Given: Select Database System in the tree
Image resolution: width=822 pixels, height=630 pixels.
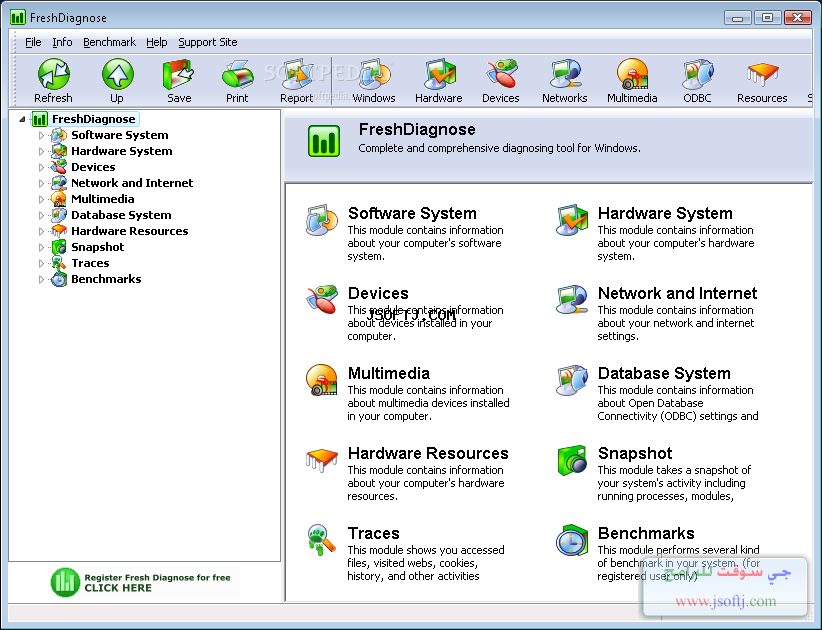Looking at the screenshot, I should coord(121,215).
